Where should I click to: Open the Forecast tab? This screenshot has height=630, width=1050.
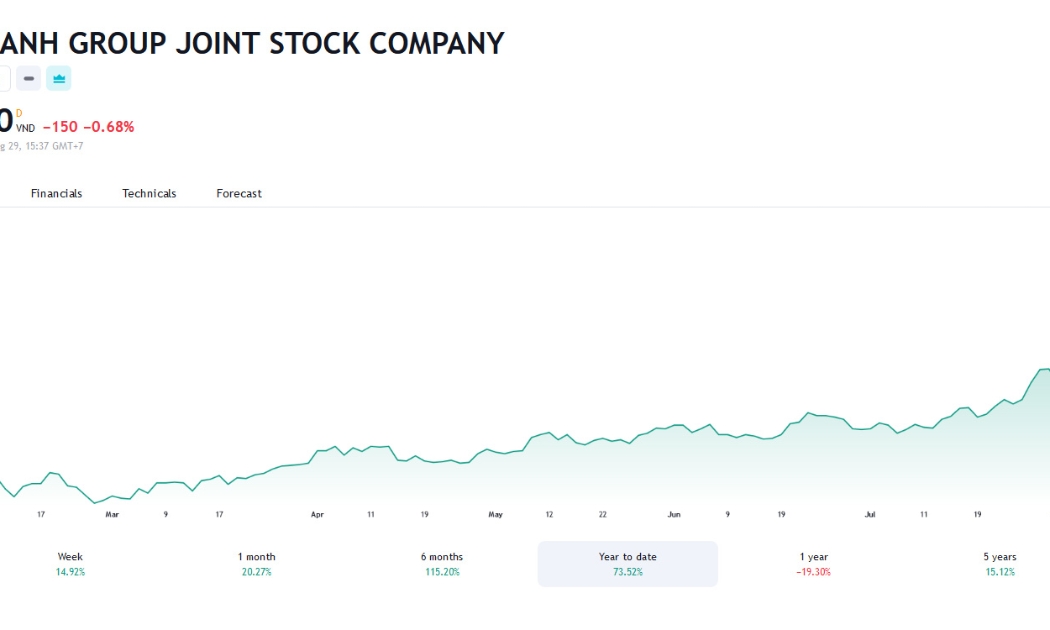239,193
